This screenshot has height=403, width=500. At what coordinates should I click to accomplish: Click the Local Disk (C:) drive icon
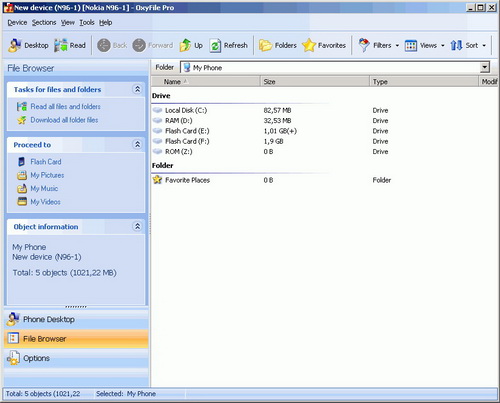tap(157, 110)
